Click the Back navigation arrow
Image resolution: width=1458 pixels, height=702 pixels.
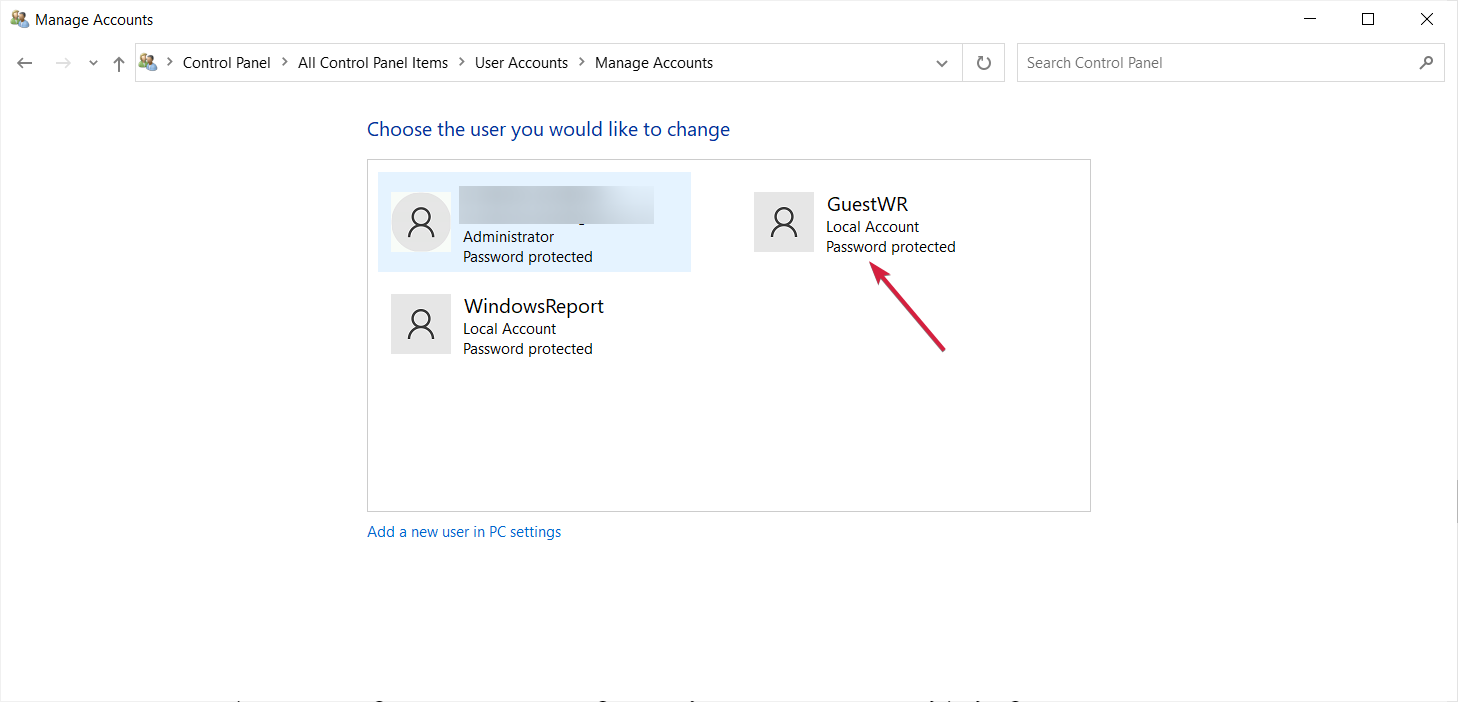tap(25, 63)
